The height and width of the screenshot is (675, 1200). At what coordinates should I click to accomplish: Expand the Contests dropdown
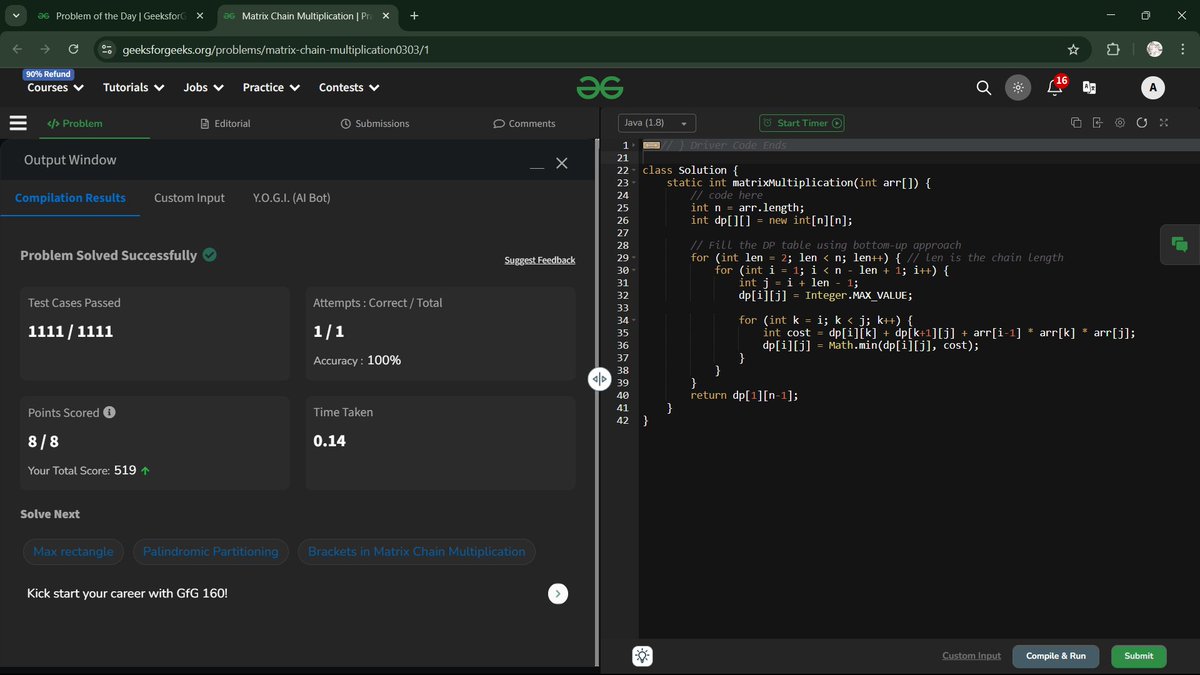click(x=349, y=88)
